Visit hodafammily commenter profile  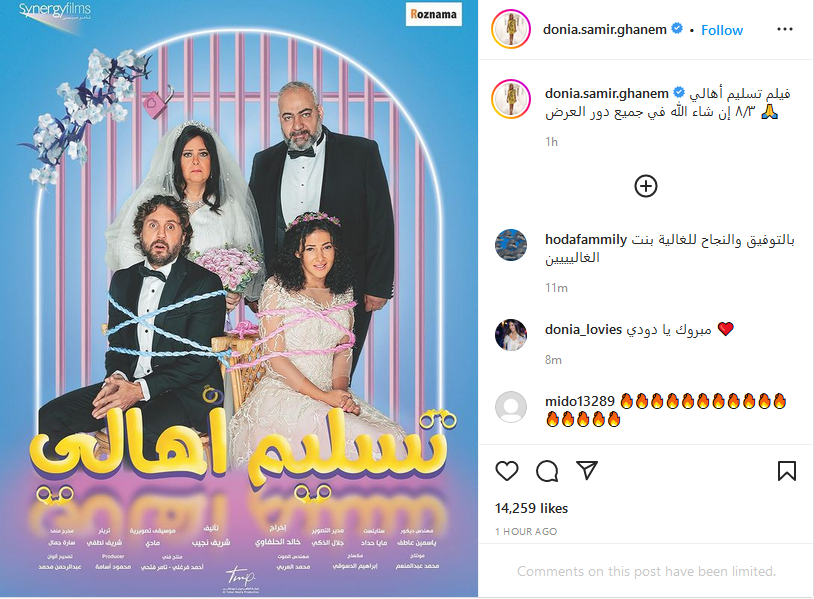point(586,239)
